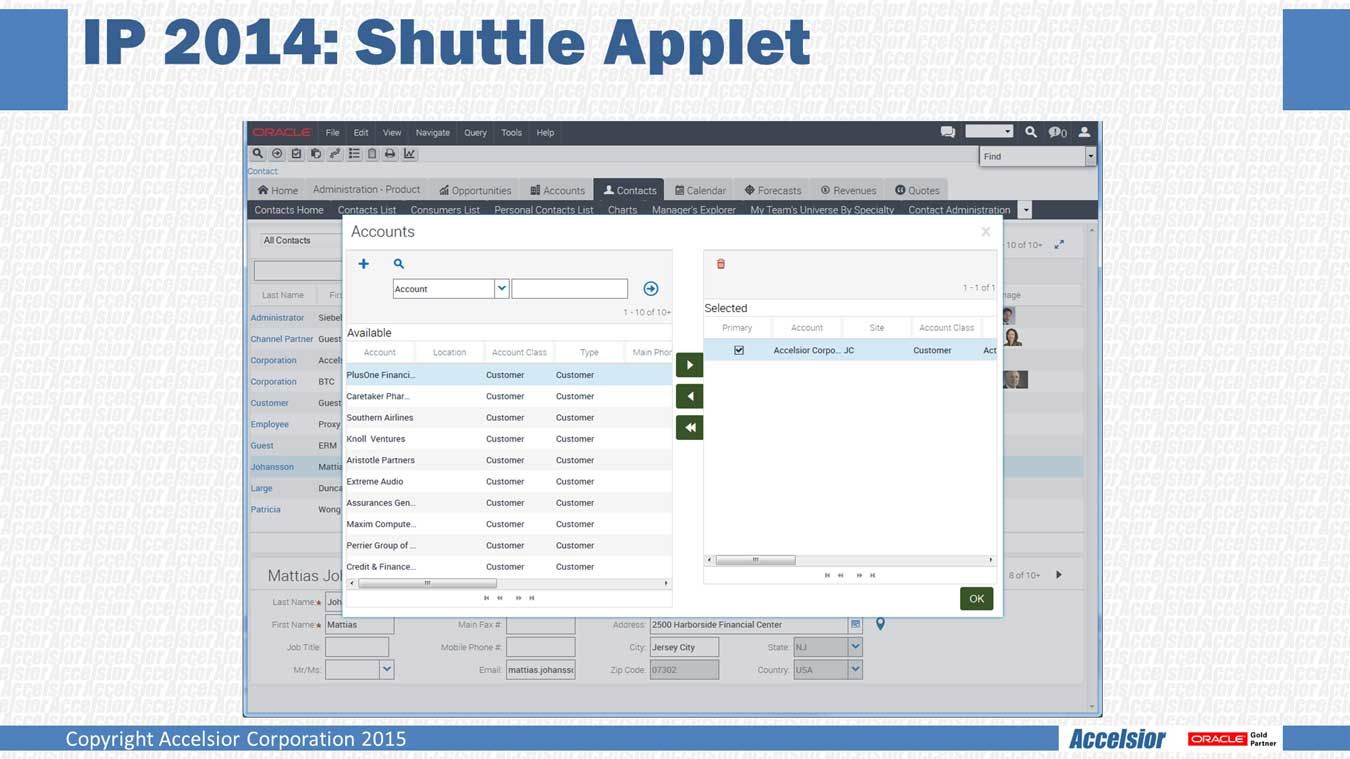
Task: Open the Query menu
Action: 475,132
